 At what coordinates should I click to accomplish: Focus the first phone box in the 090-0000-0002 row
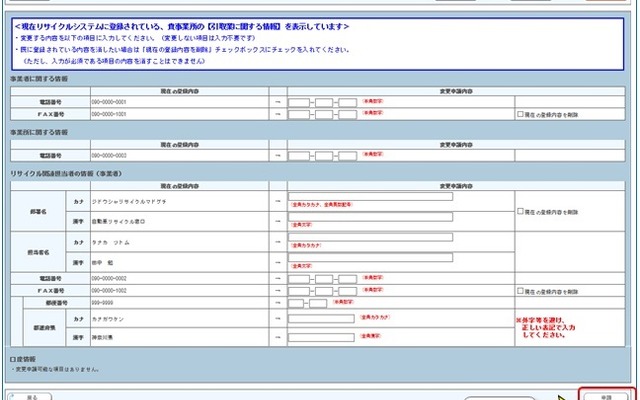pos(299,279)
